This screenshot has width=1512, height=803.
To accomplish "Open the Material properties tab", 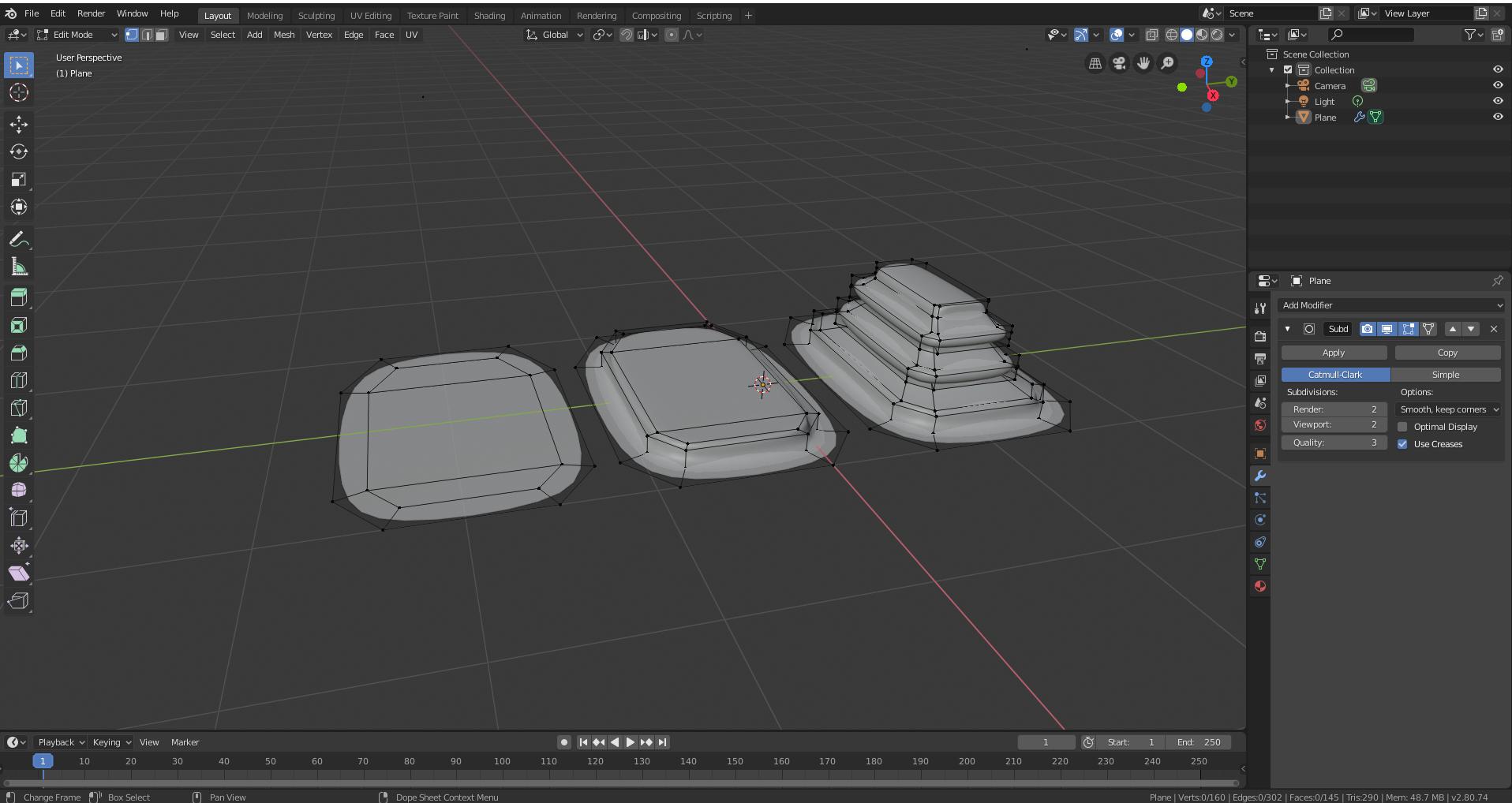I will pos(1260,586).
